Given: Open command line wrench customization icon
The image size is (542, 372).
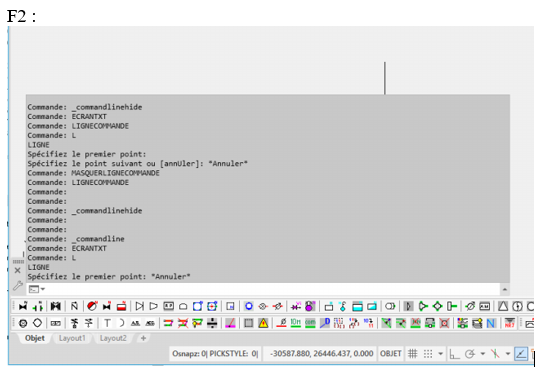Looking at the screenshot, I should pyautogui.click(x=18, y=286).
